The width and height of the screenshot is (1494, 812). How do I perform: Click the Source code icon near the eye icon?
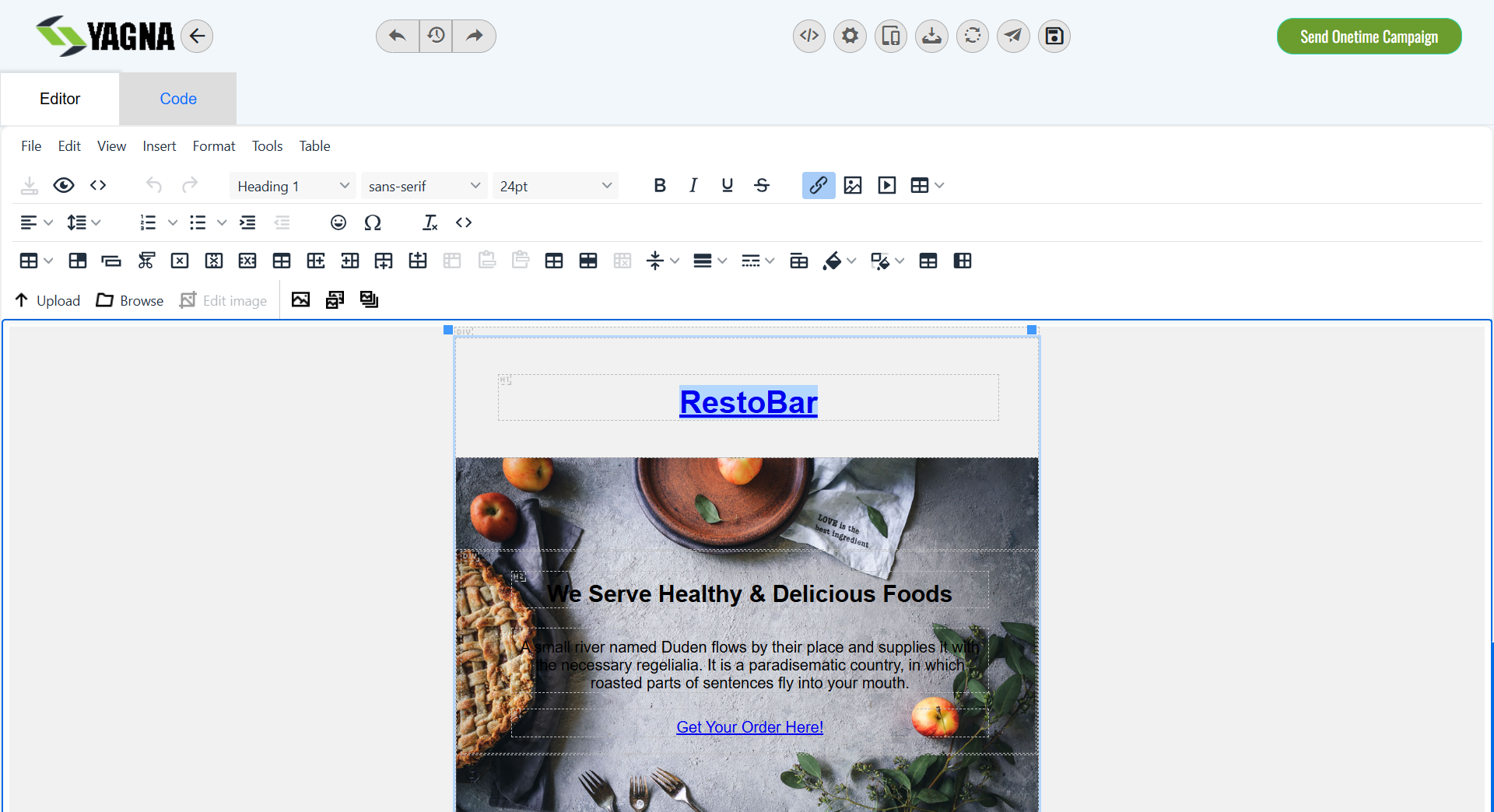pyautogui.click(x=97, y=185)
